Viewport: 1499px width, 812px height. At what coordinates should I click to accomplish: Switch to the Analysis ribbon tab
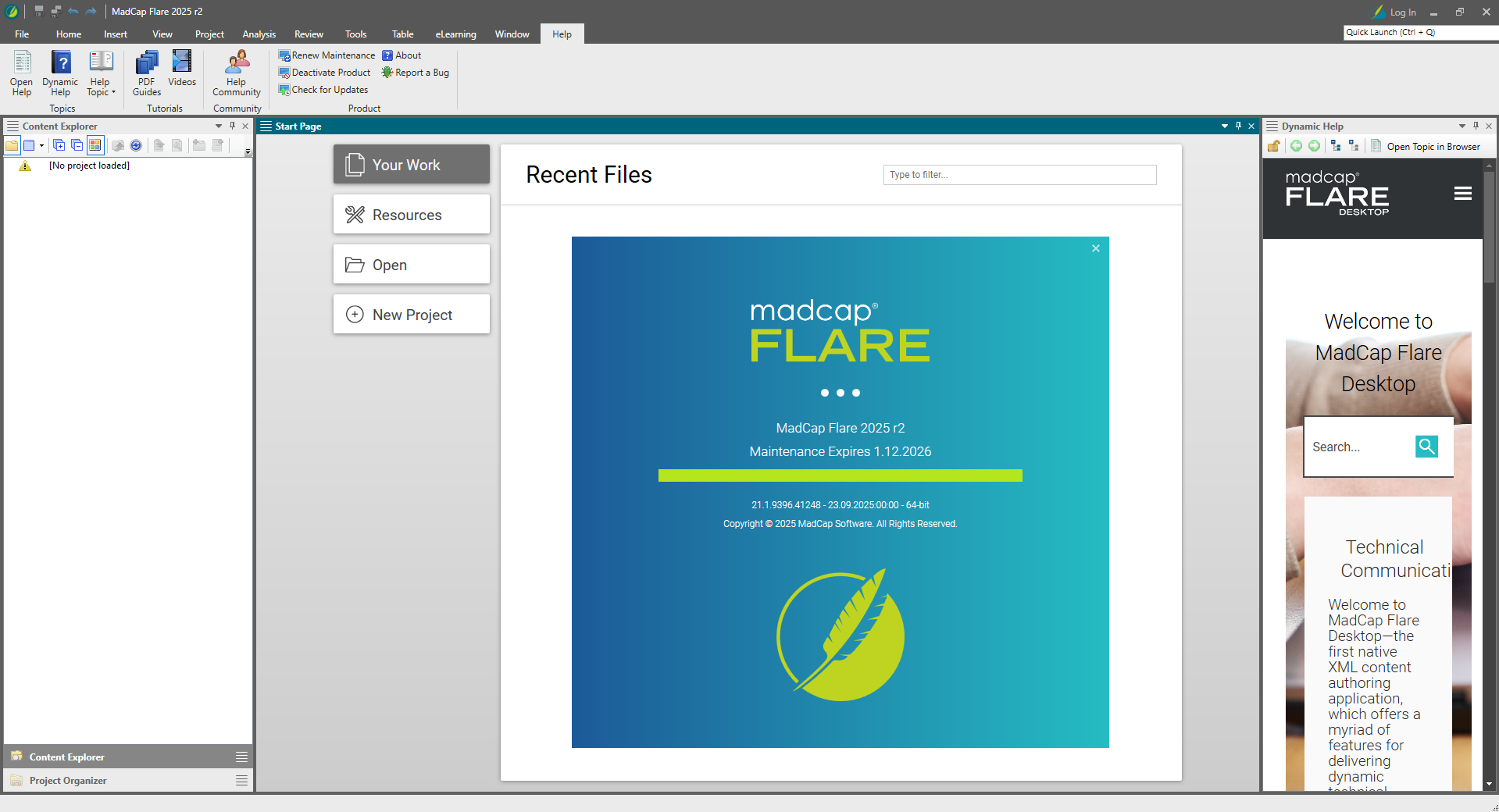pyautogui.click(x=259, y=34)
